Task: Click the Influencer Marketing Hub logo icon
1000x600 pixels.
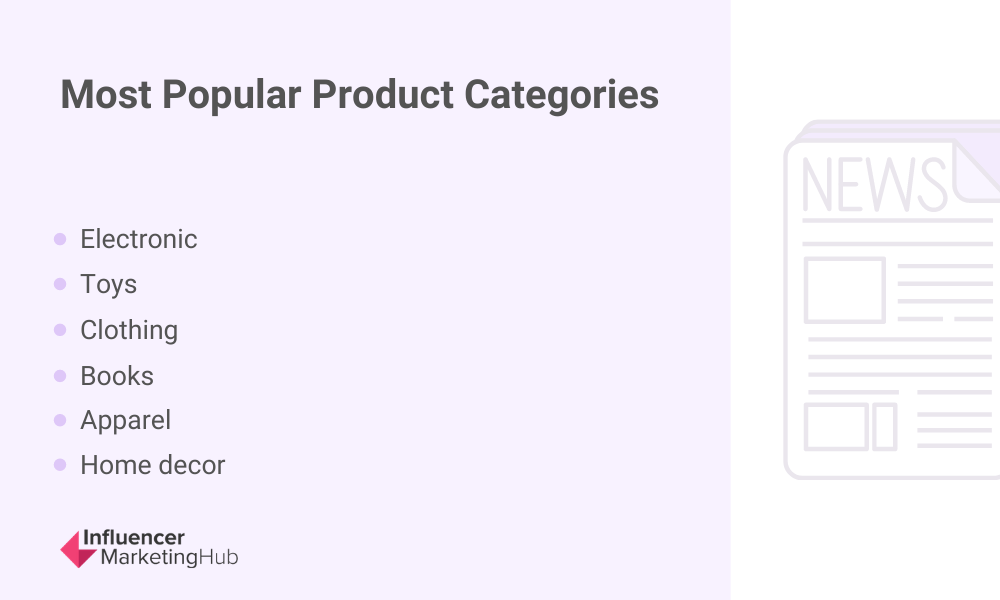Action: tap(78, 549)
